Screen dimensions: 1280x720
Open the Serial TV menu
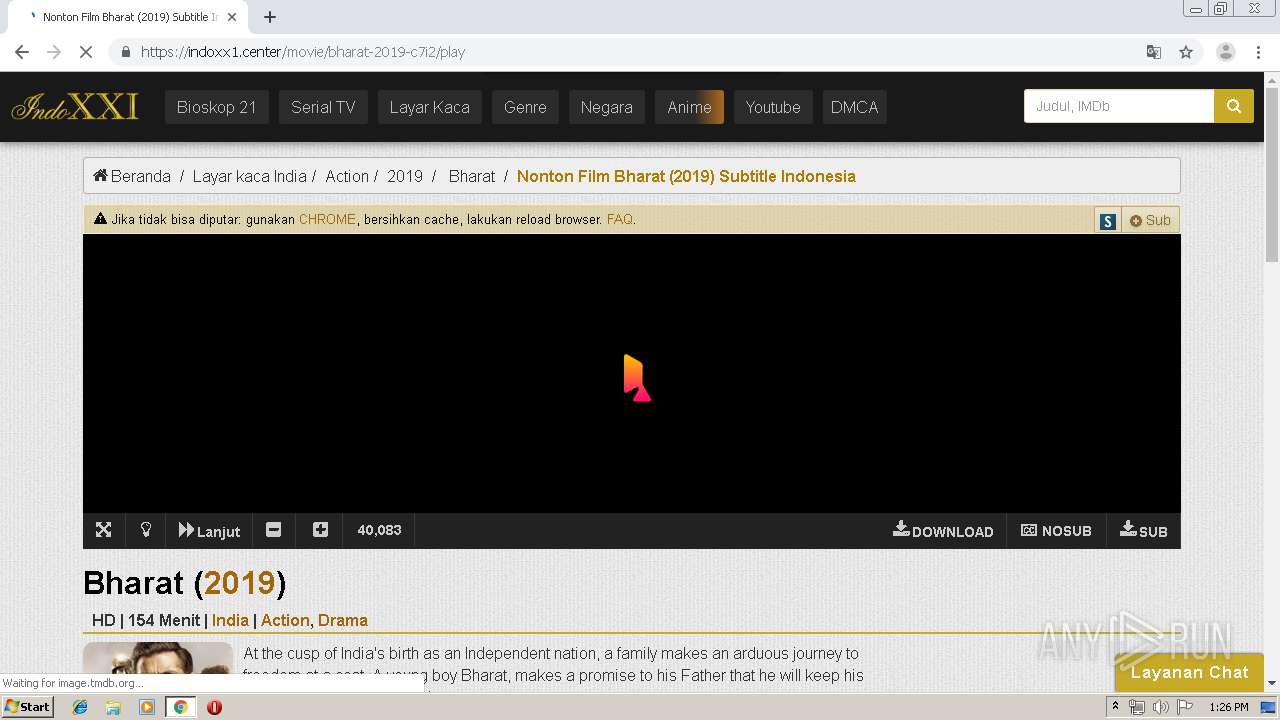tap(323, 107)
